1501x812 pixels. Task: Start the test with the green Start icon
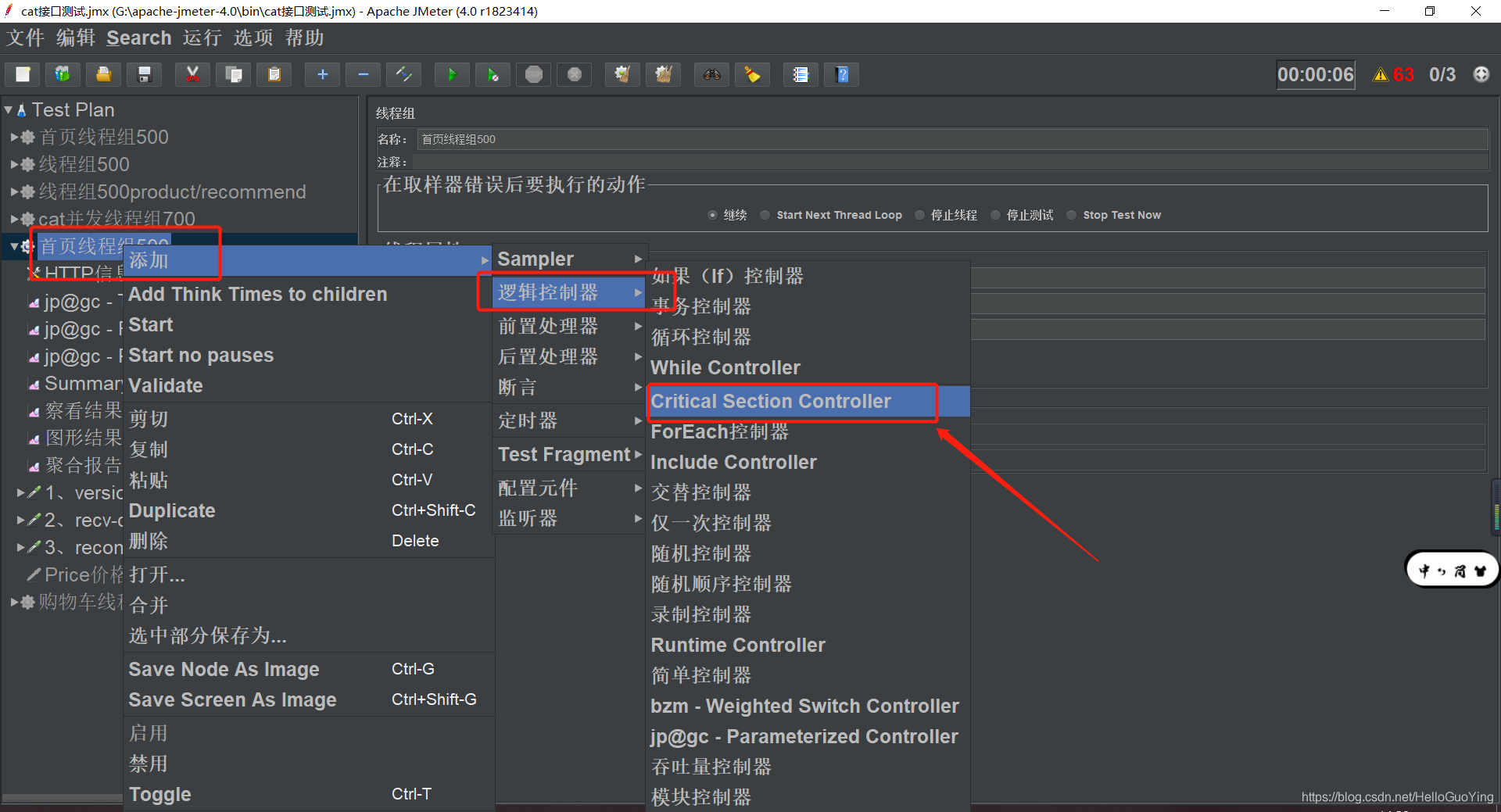click(452, 74)
